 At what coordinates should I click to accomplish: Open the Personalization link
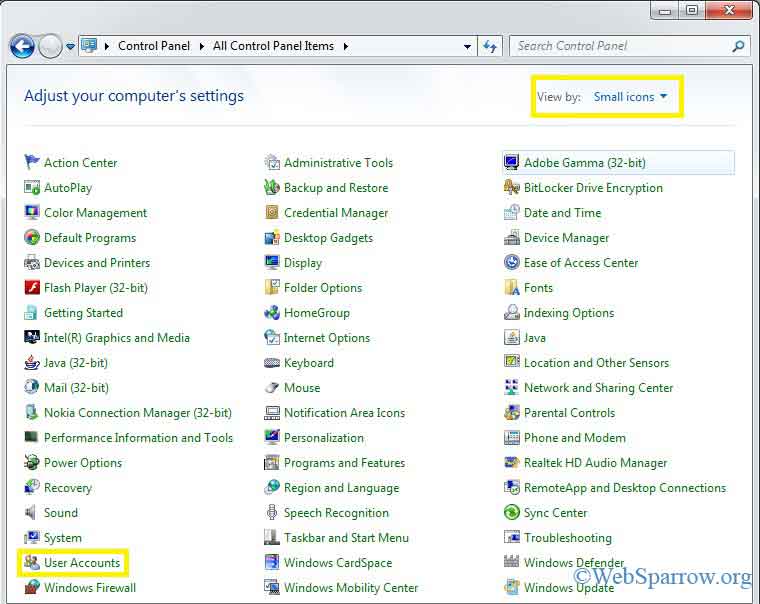[324, 438]
